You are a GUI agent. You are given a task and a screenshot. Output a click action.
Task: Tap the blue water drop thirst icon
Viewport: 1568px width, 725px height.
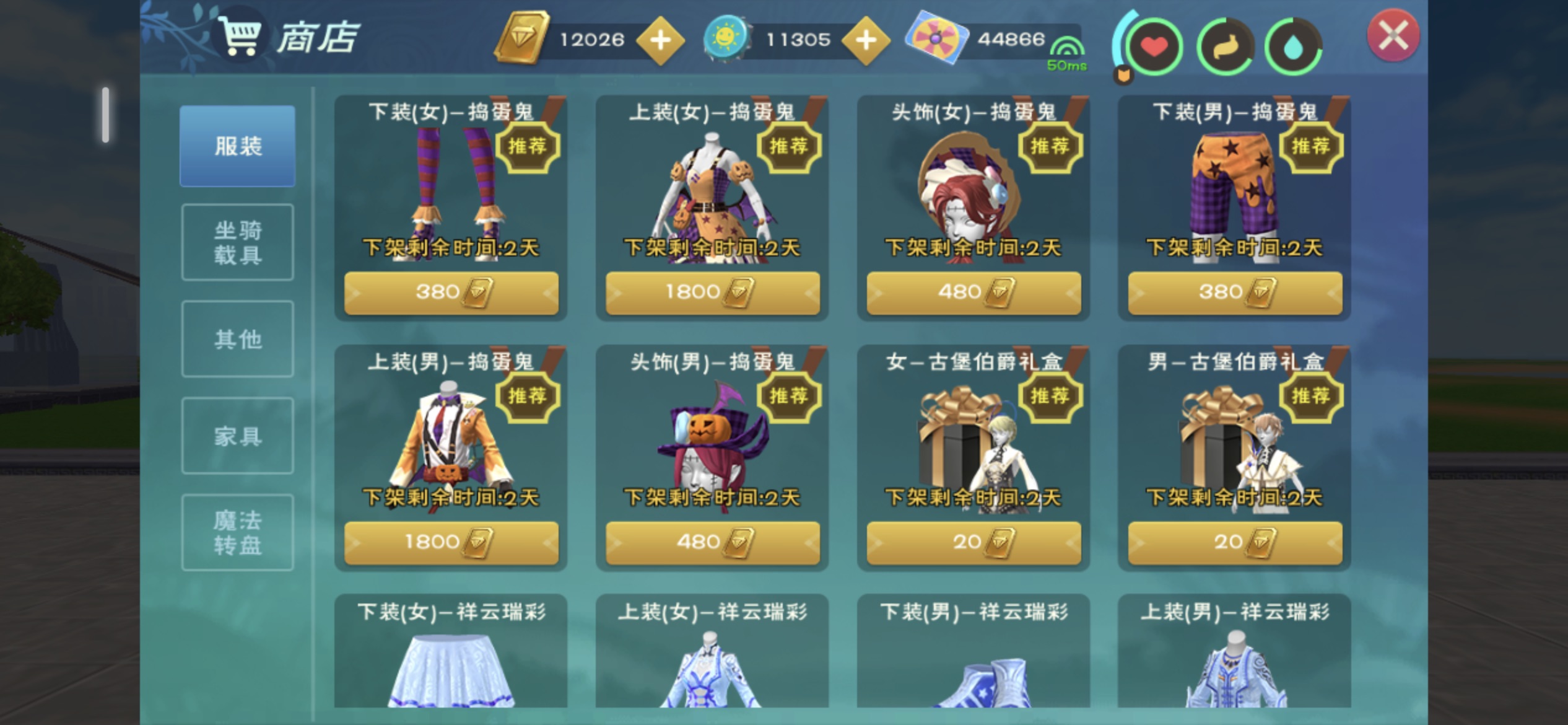pyautogui.click(x=1293, y=47)
